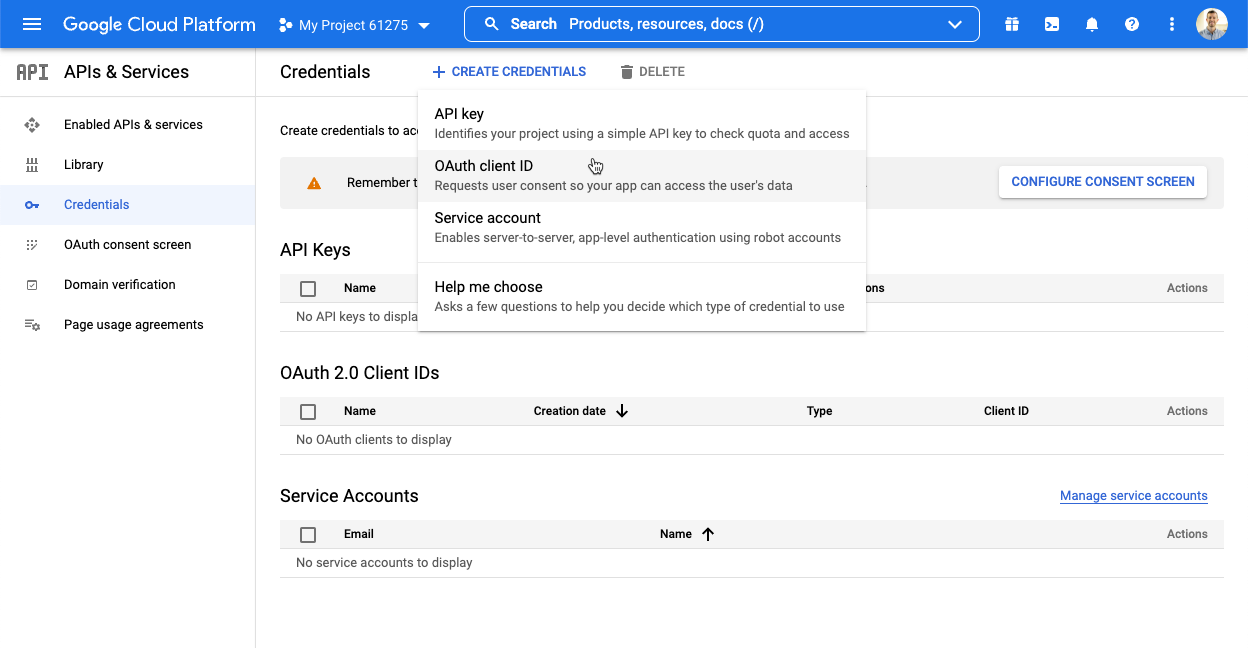Click CONFIGURE CONSENT SCREEN button
Screen dimensions: 1248x648
(1103, 182)
